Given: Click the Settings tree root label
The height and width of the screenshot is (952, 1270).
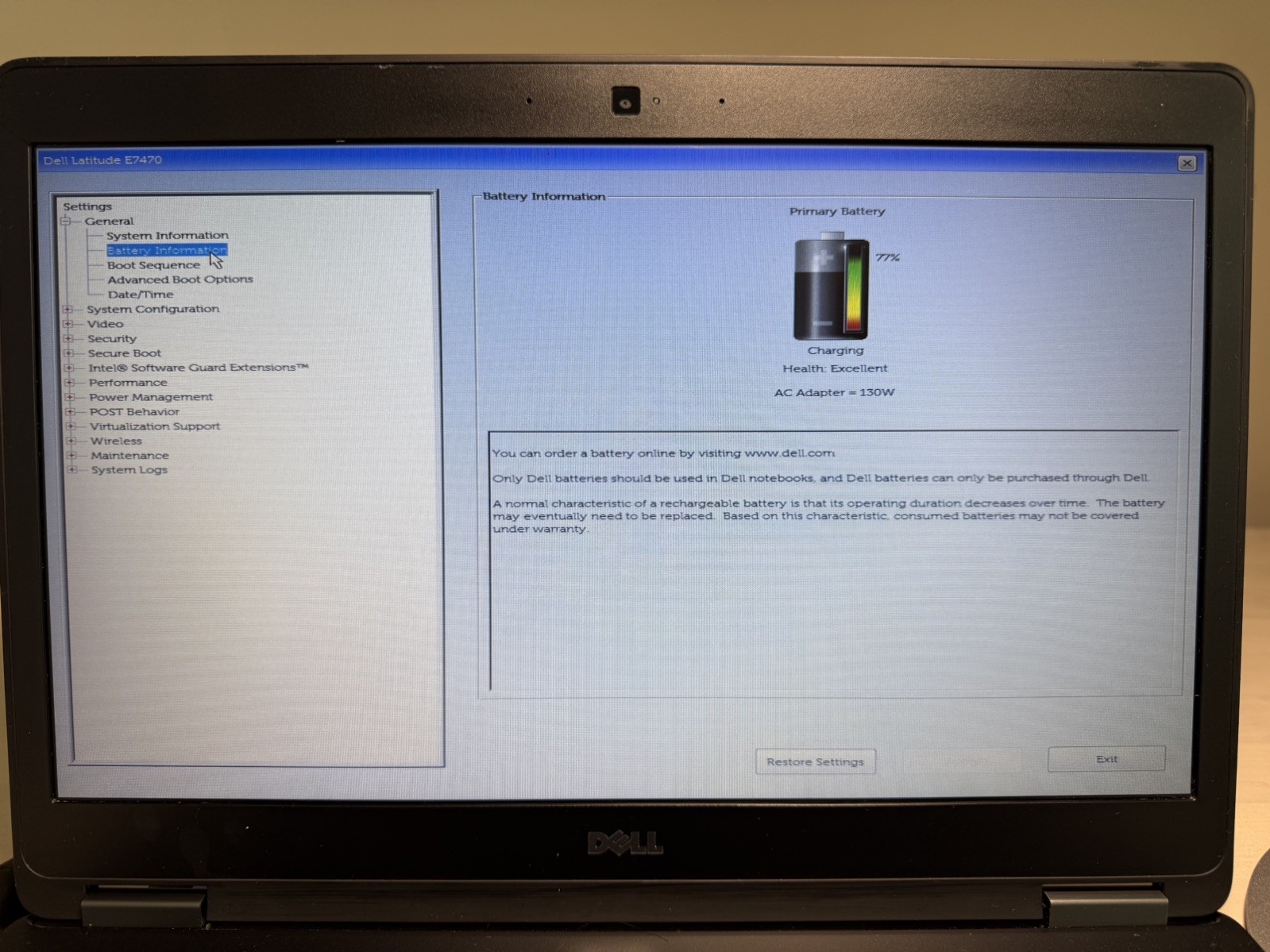Looking at the screenshot, I should point(87,206).
